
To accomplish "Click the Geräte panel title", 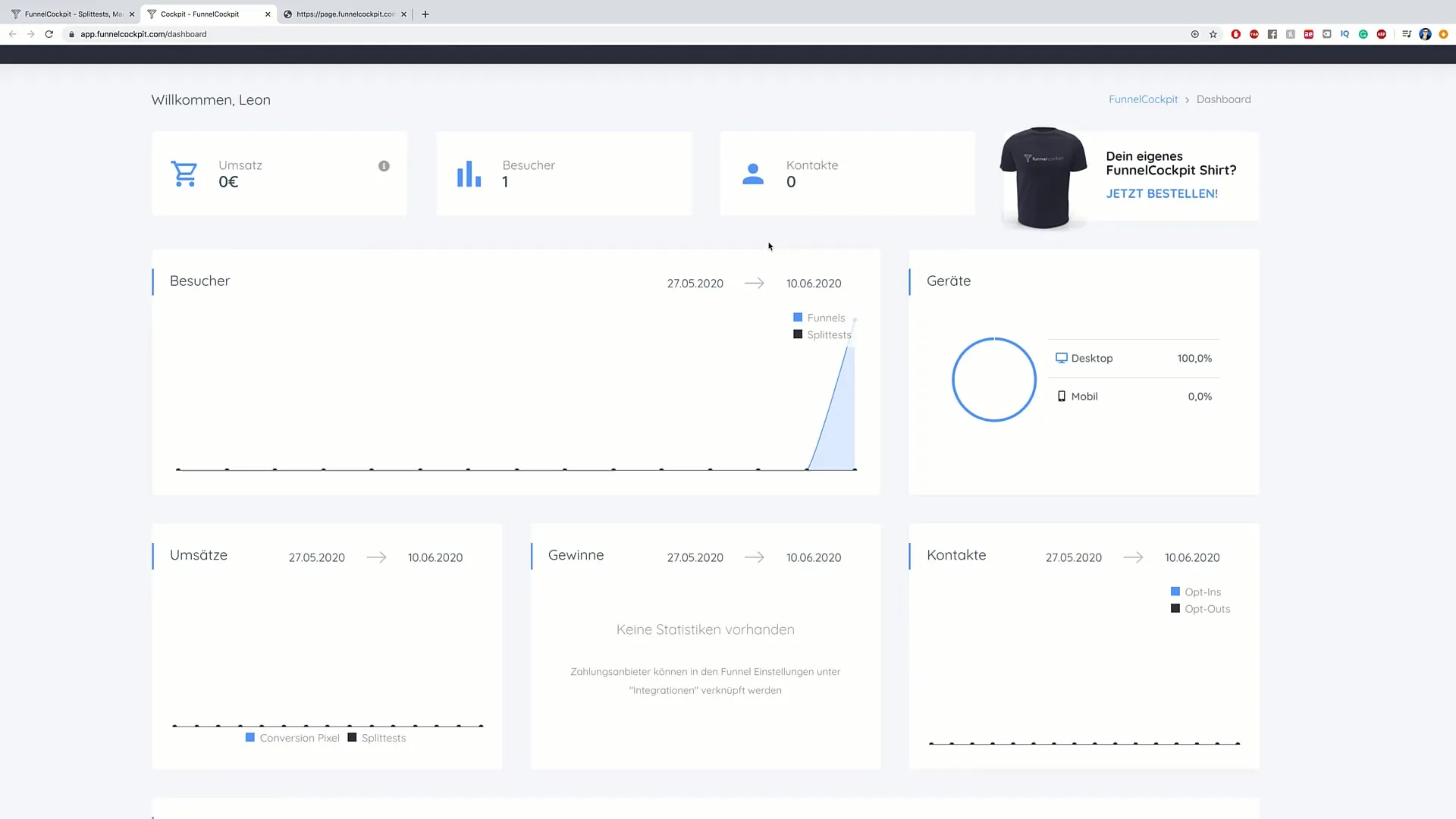I will tap(949, 281).
